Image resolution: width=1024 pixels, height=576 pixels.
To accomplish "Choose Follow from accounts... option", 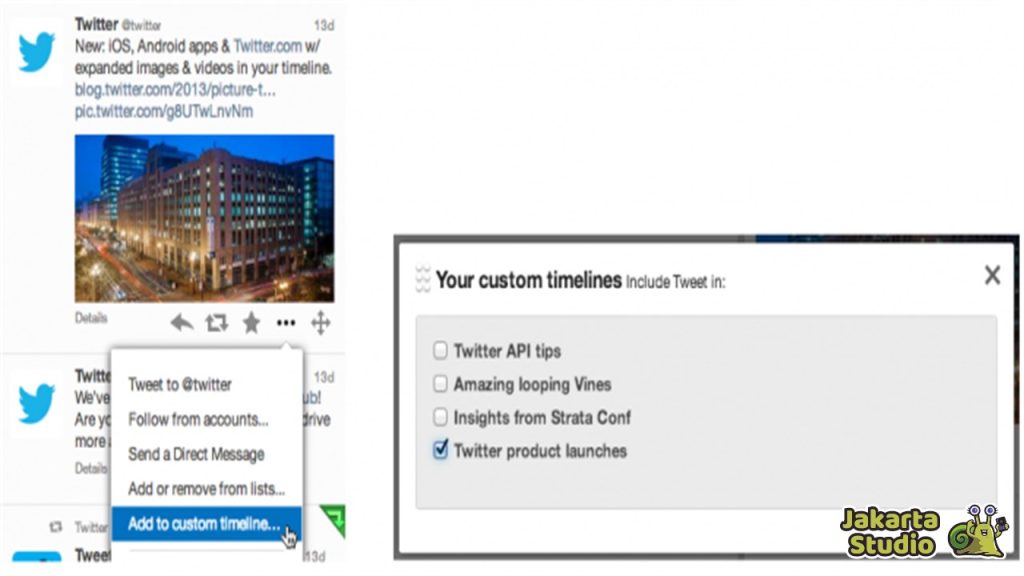I will click(198, 419).
